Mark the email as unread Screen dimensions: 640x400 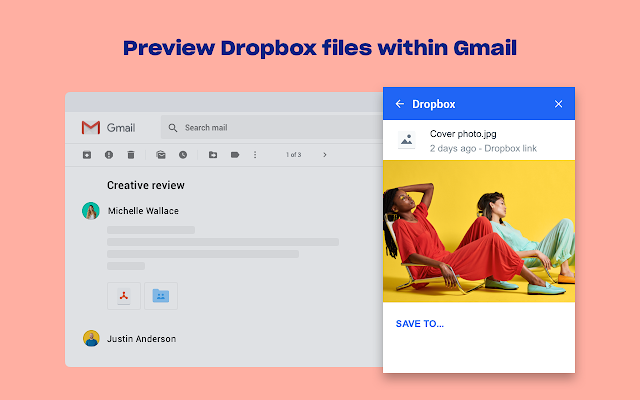pos(161,155)
